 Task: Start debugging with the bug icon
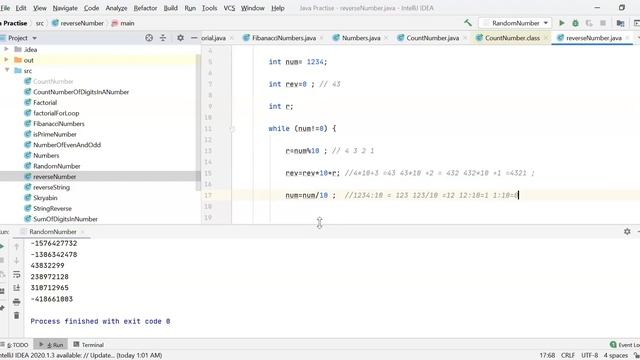576,23
